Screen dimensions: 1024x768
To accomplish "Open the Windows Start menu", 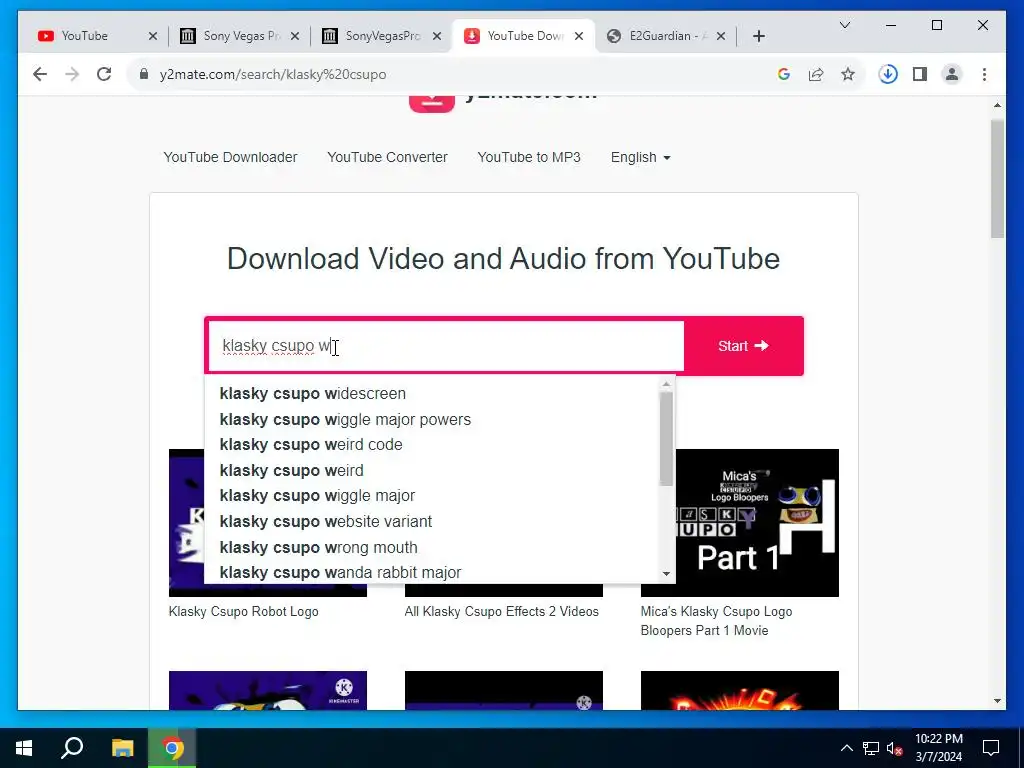I will point(24,748).
